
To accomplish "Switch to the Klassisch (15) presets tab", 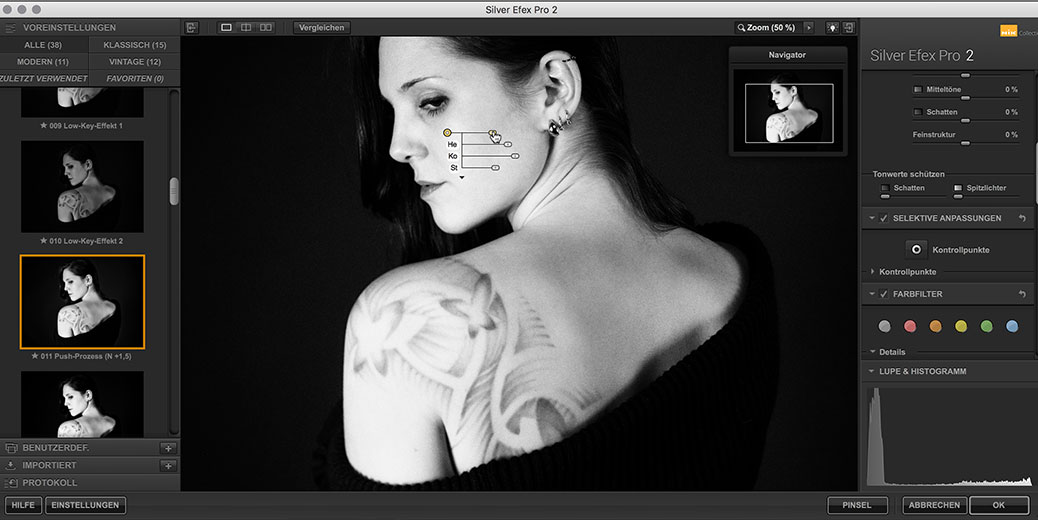I will tap(134, 45).
